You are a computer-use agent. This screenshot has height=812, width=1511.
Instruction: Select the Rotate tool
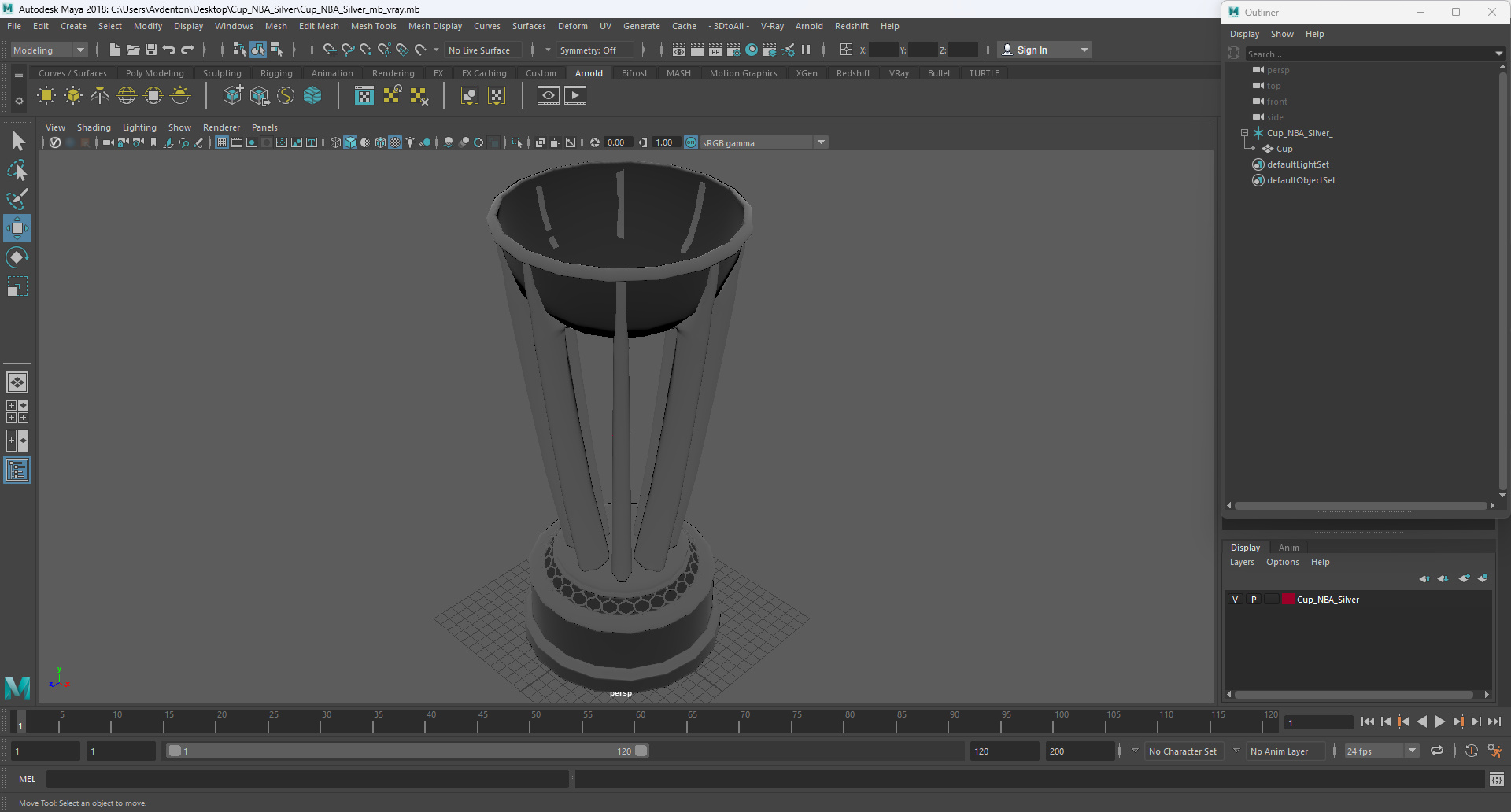pyautogui.click(x=17, y=257)
